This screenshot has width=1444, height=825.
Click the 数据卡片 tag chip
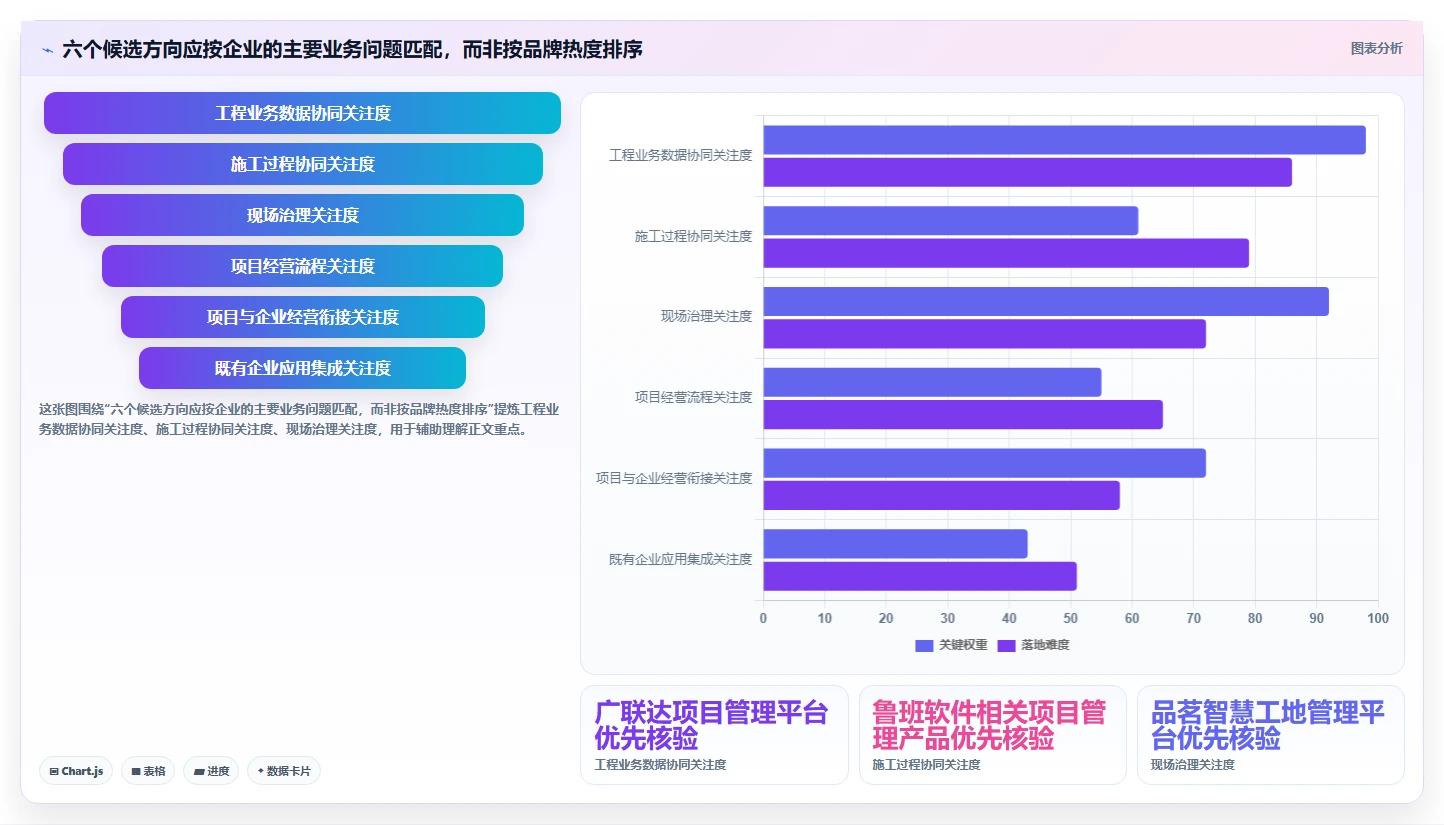[284, 771]
